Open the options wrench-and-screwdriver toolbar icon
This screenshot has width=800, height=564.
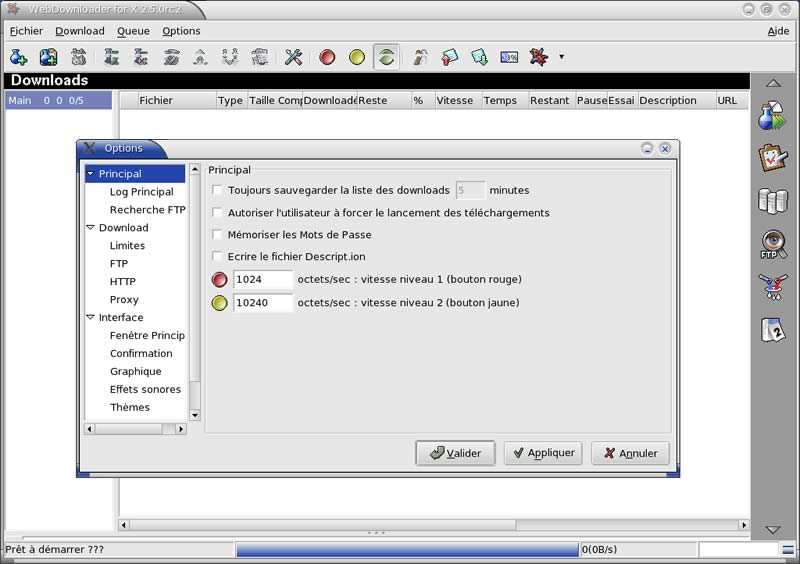pyautogui.click(x=293, y=57)
